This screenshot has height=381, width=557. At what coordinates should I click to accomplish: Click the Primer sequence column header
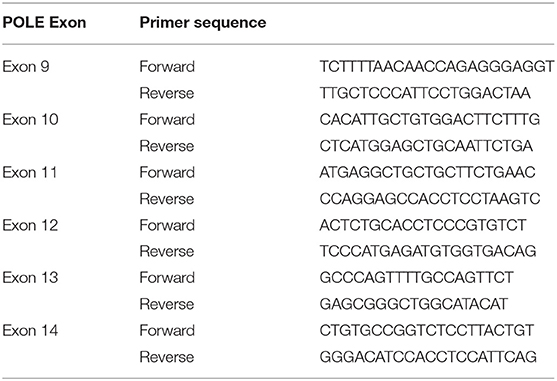click(203, 23)
